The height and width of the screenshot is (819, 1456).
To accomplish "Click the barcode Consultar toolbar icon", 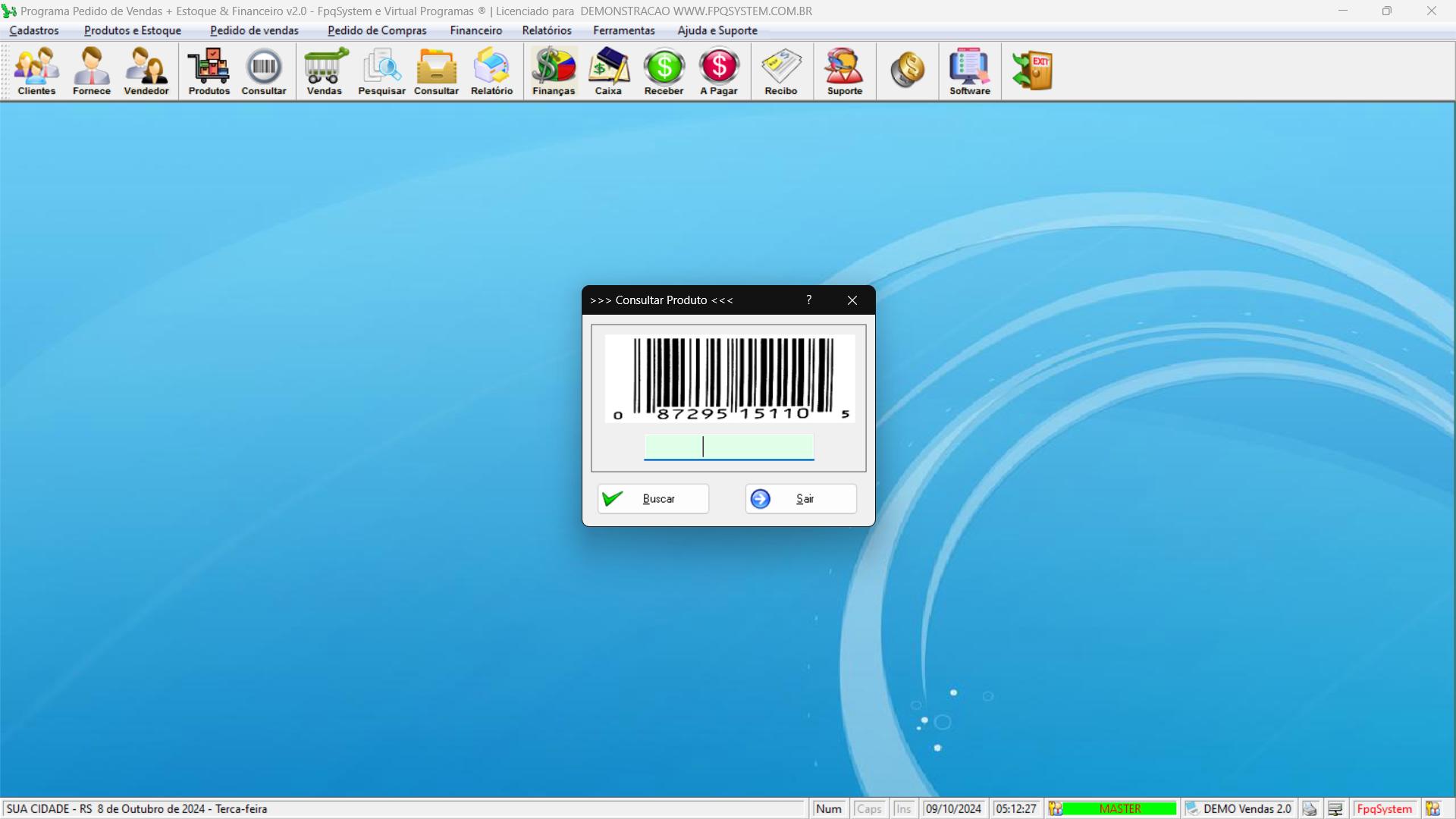I will (x=264, y=71).
